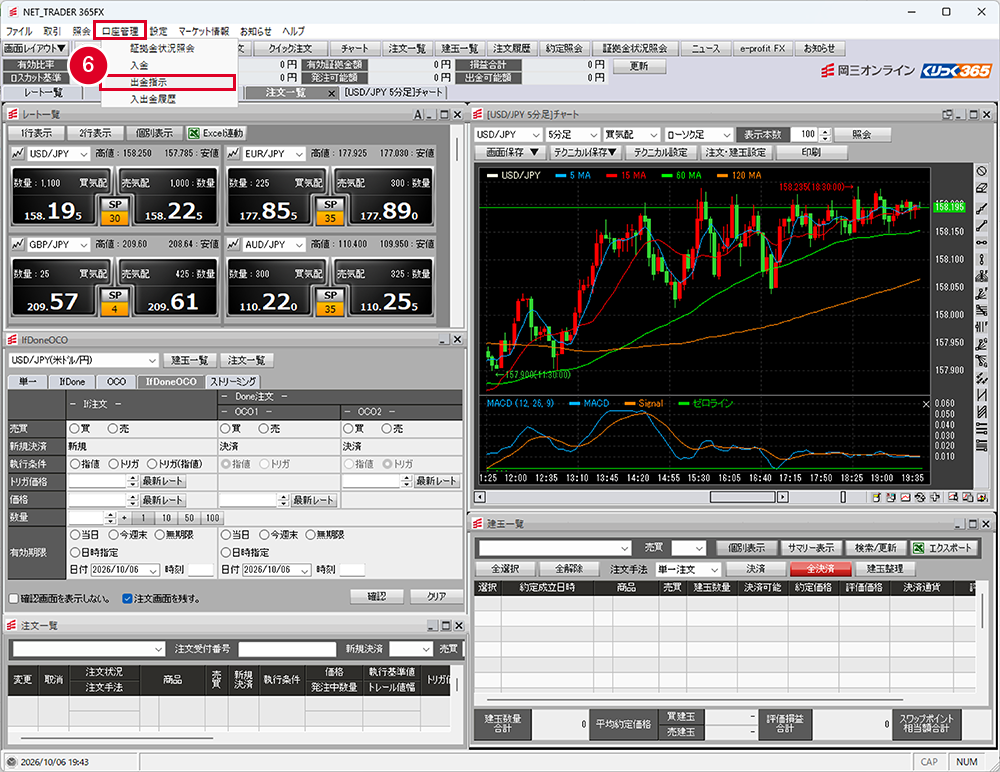Select 今週末 expiry for If注文
This screenshot has height=772, width=1000.
click(114, 535)
